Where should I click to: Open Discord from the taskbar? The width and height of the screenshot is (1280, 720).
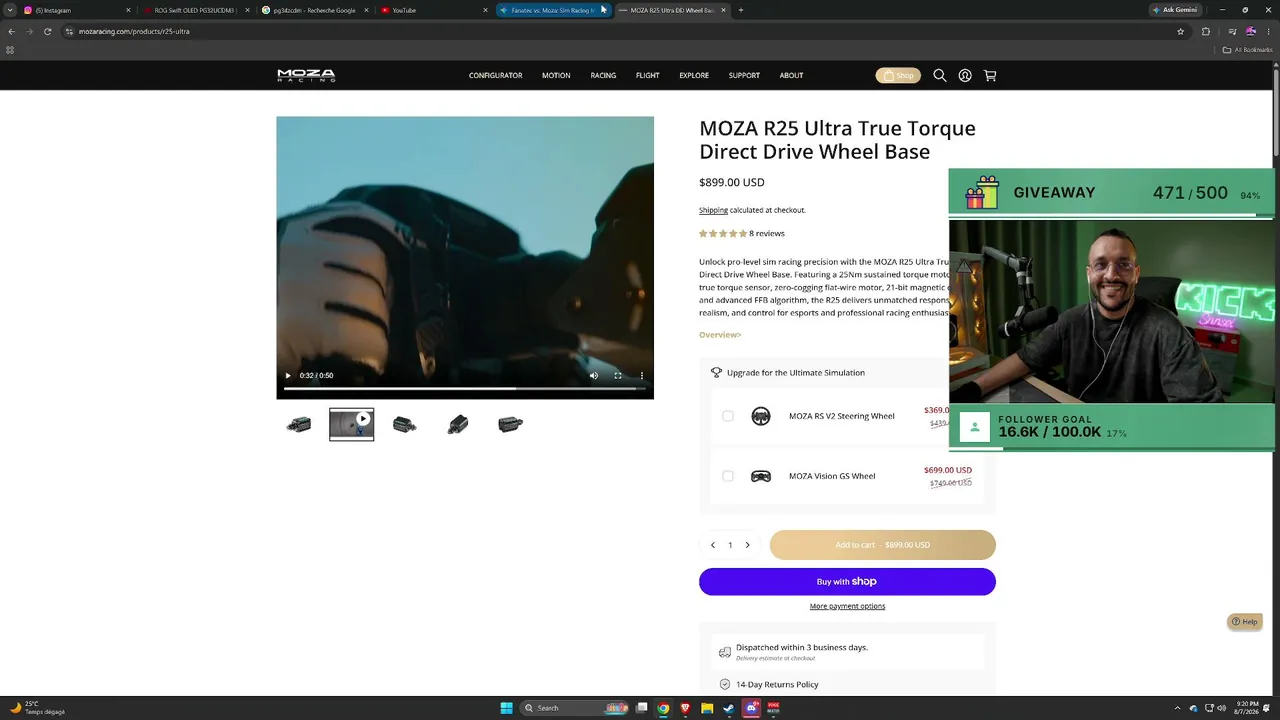[751, 708]
